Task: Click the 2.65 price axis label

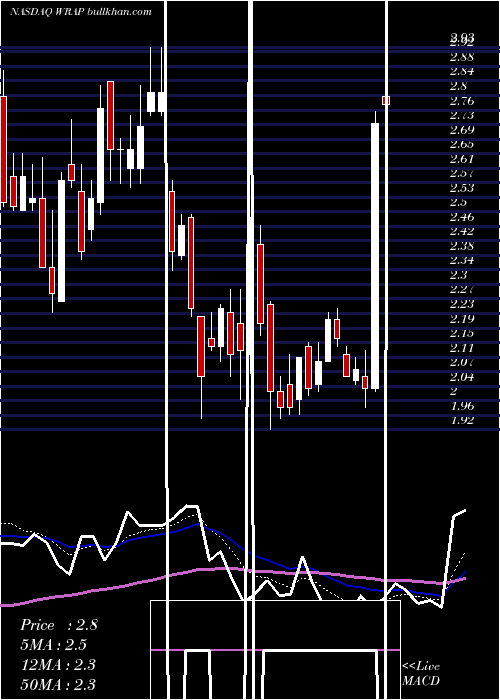Action: coord(462,144)
